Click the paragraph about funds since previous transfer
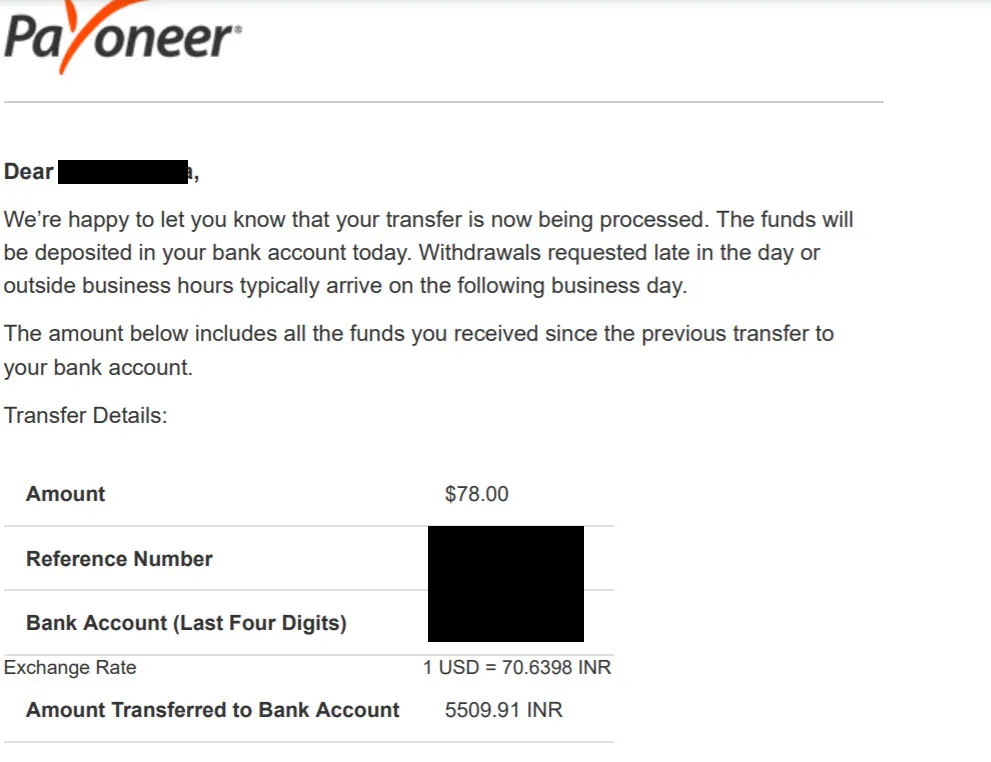 coord(419,351)
